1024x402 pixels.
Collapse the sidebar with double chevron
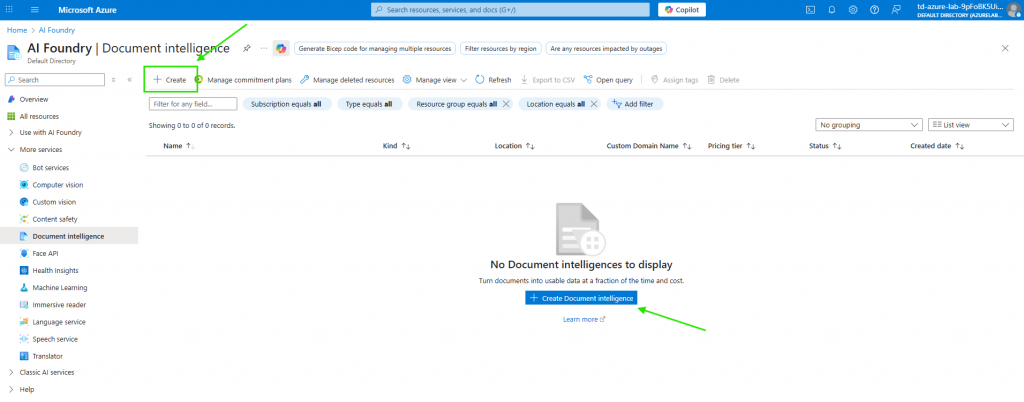[129, 80]
